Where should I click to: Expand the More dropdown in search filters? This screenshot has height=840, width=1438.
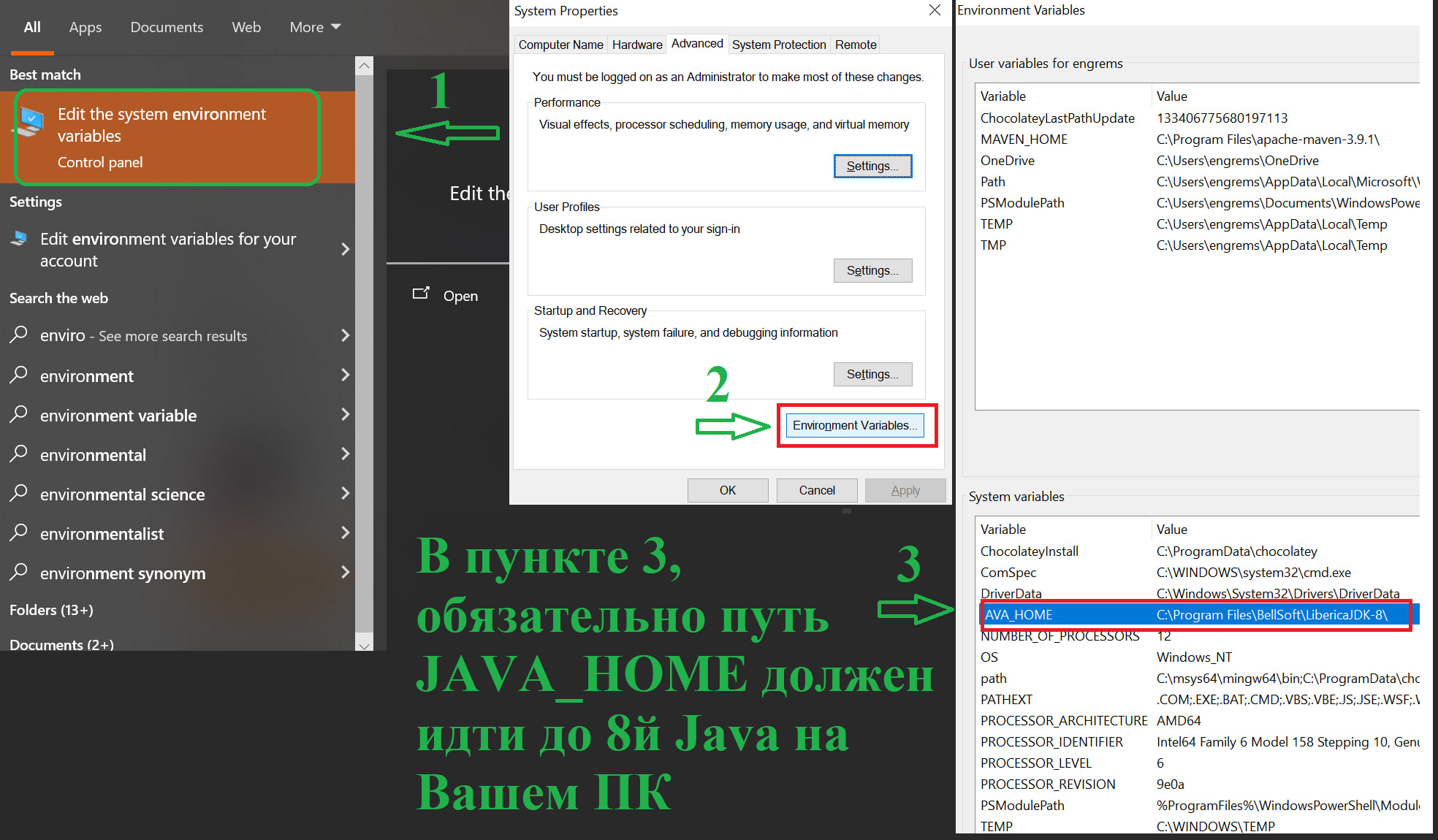315,27
